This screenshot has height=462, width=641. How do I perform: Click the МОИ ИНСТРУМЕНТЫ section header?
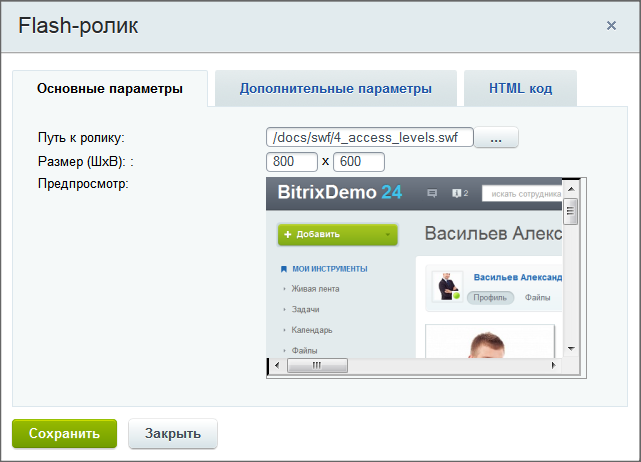tap(330, 269)
